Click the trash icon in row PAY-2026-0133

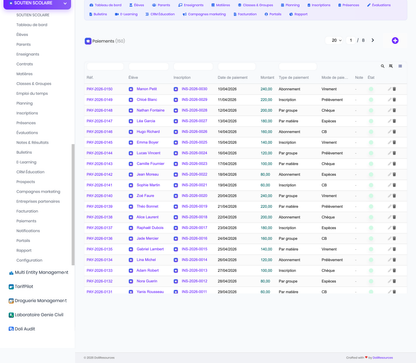tap(394, 270)
